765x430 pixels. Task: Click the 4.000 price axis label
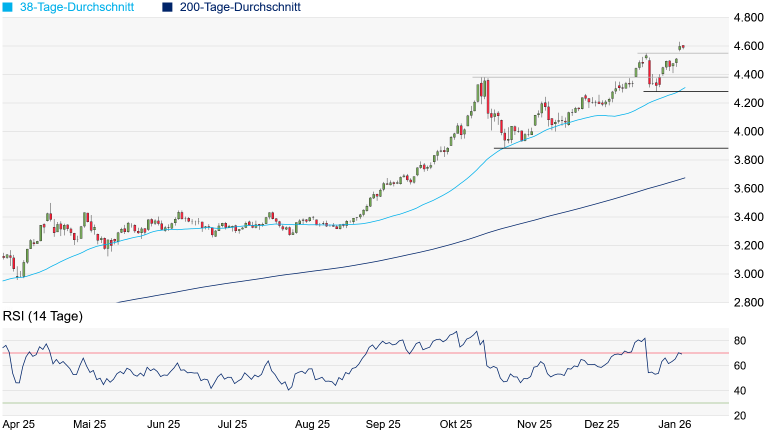745,132
